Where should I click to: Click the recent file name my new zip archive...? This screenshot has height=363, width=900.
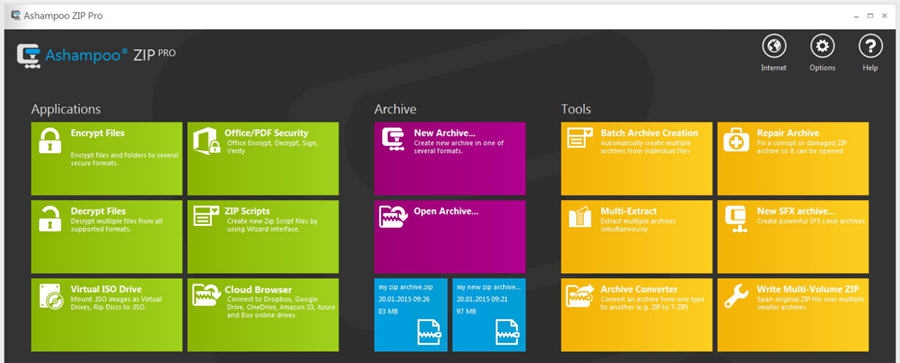pyautogui.click(x=488, y=287)
